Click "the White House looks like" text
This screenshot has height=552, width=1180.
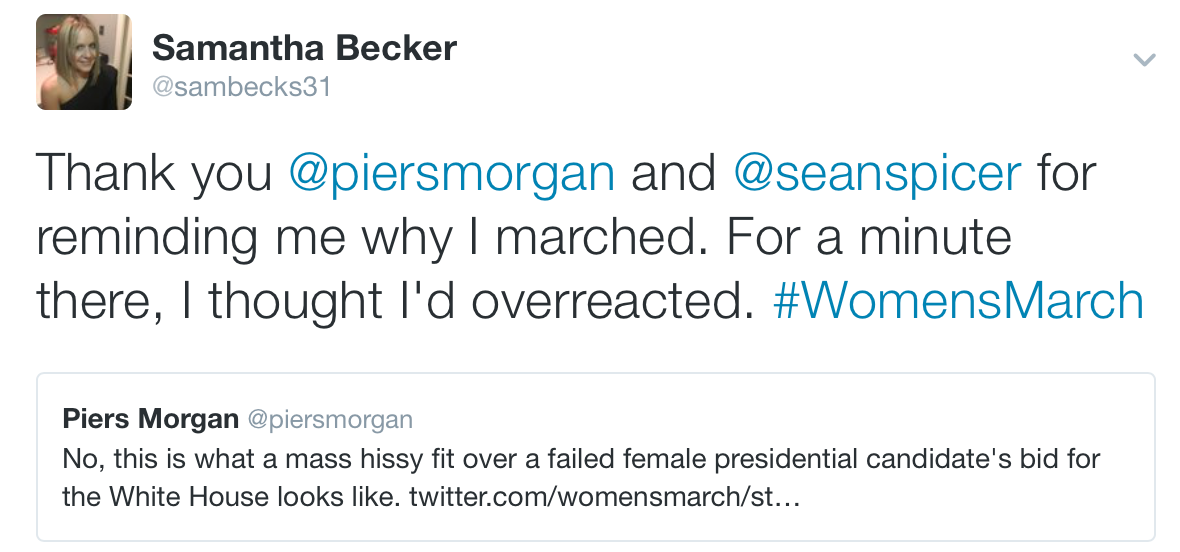point(231,497)
